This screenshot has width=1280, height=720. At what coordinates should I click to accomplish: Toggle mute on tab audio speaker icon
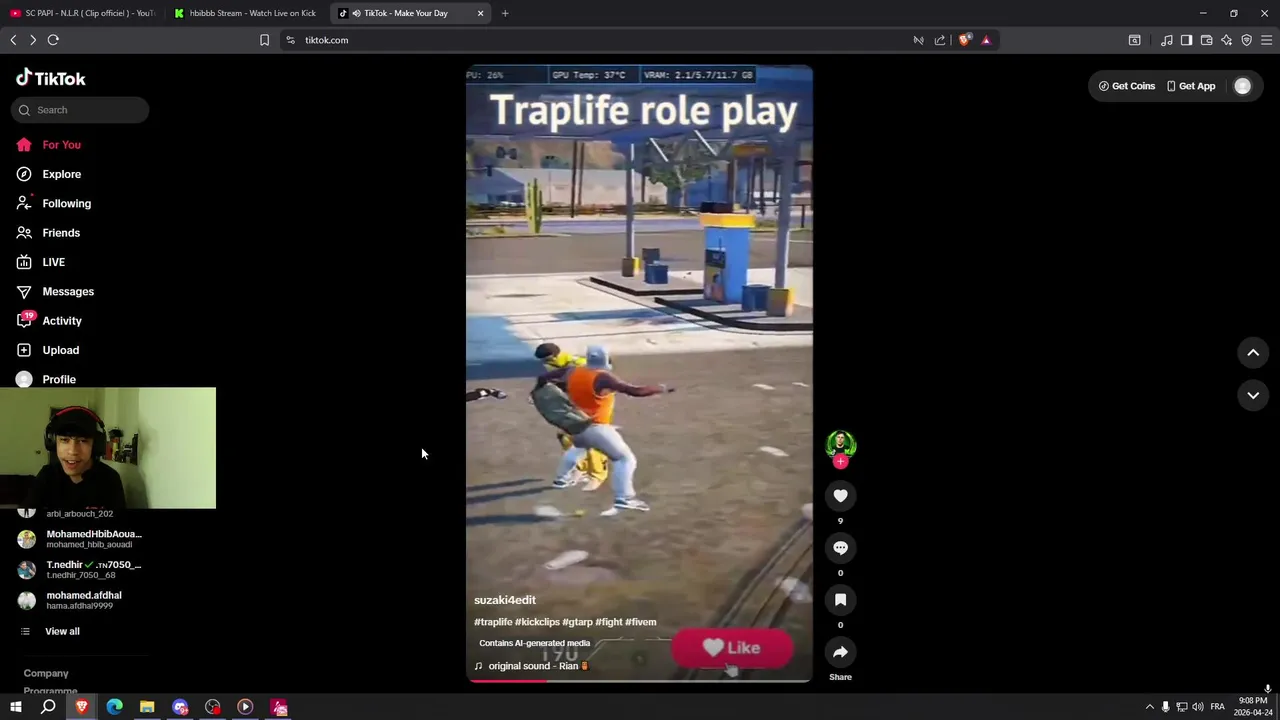(356, 13)
